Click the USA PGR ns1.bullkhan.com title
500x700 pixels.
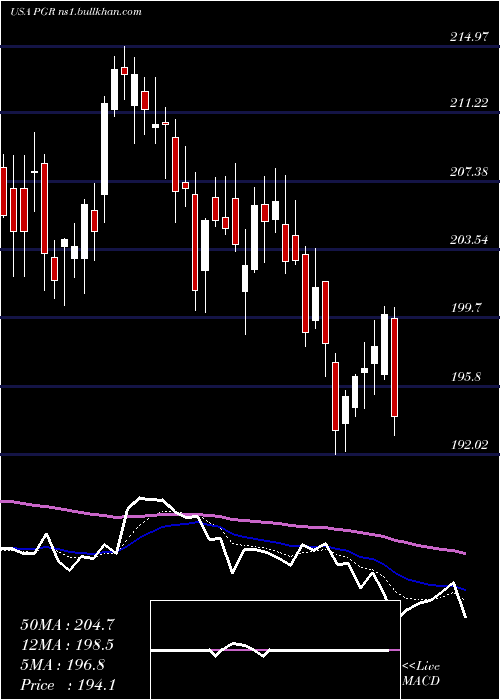point(76,12)
